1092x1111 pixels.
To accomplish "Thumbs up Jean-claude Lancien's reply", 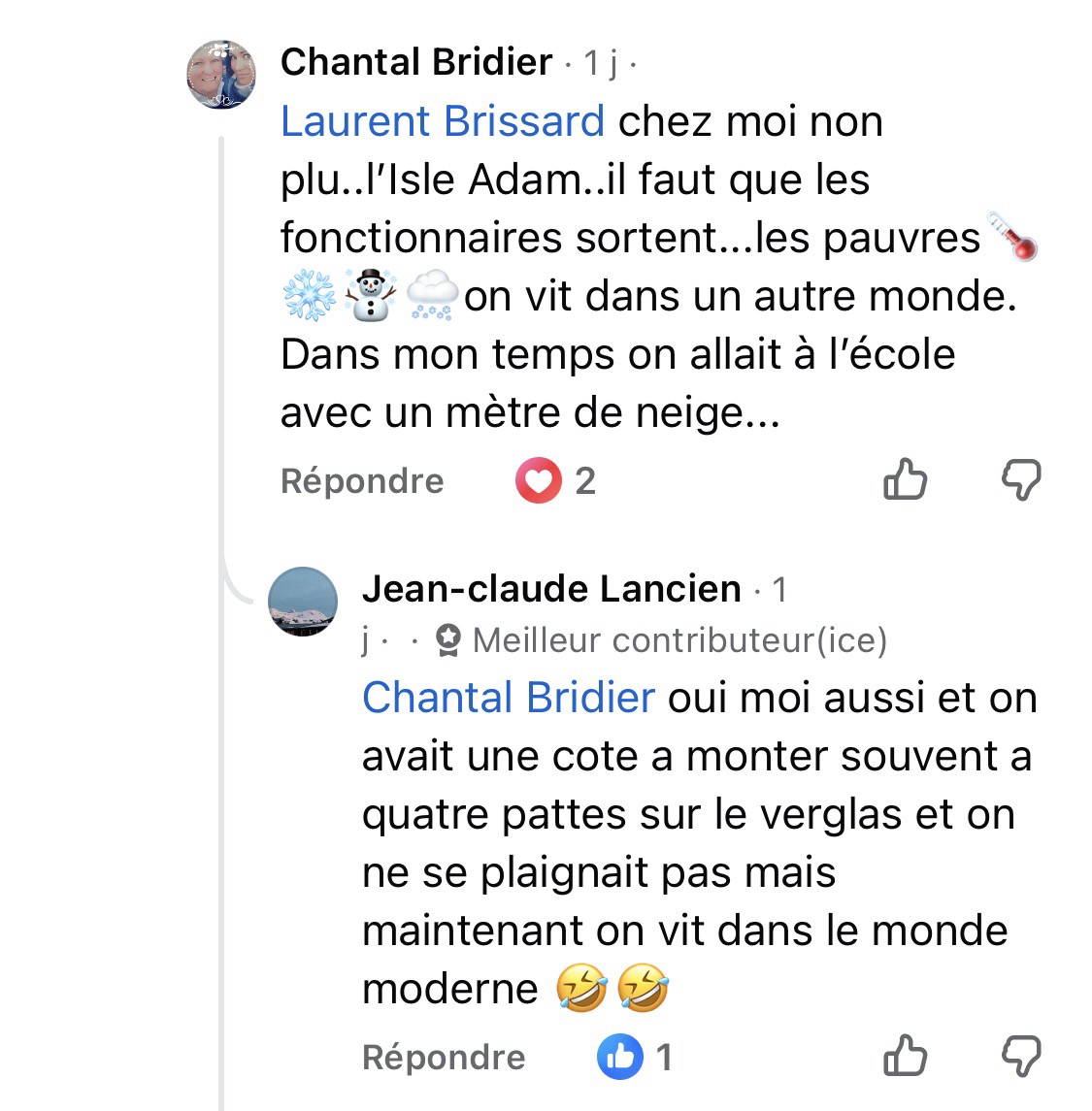I will tap(905, 1057).
